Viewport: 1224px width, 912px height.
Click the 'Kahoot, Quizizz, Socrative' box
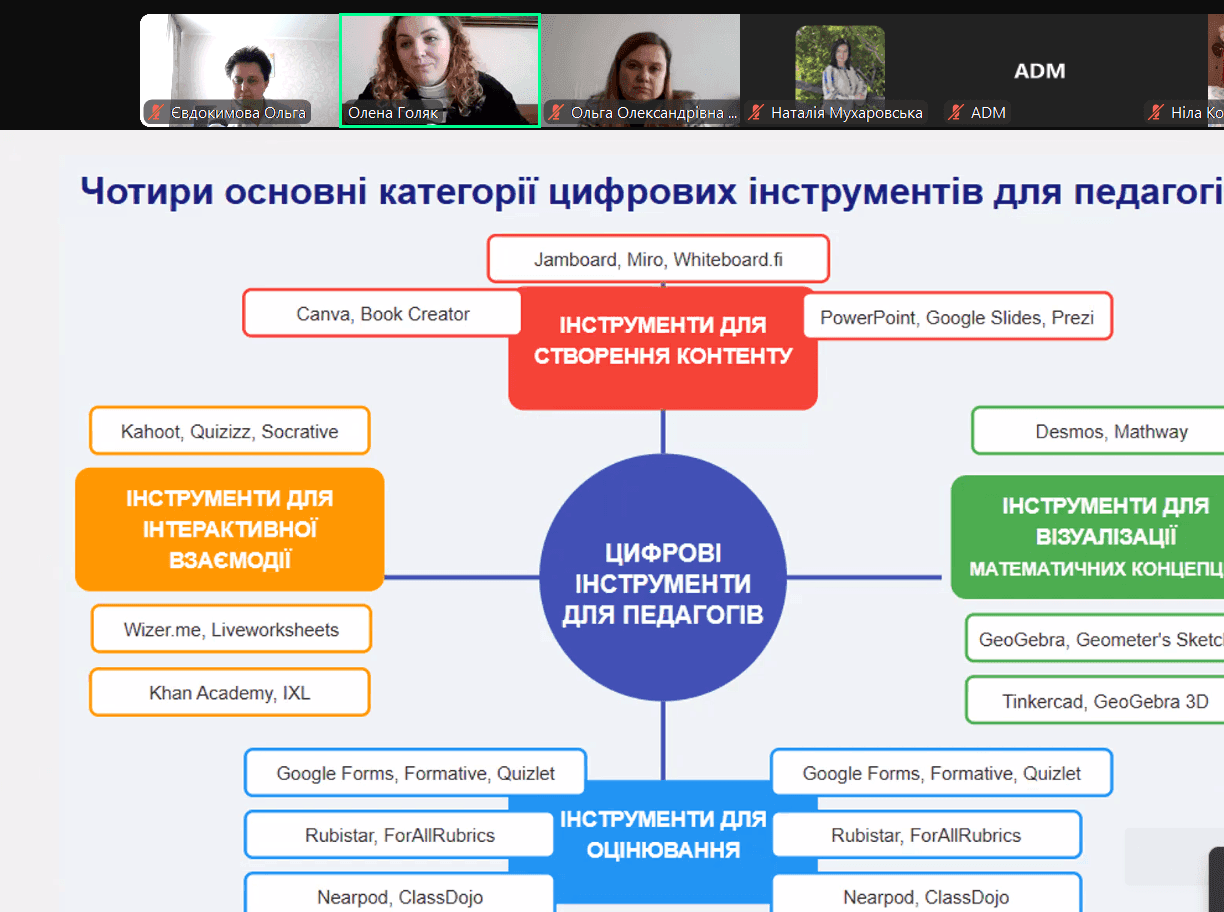coord(230,432)
